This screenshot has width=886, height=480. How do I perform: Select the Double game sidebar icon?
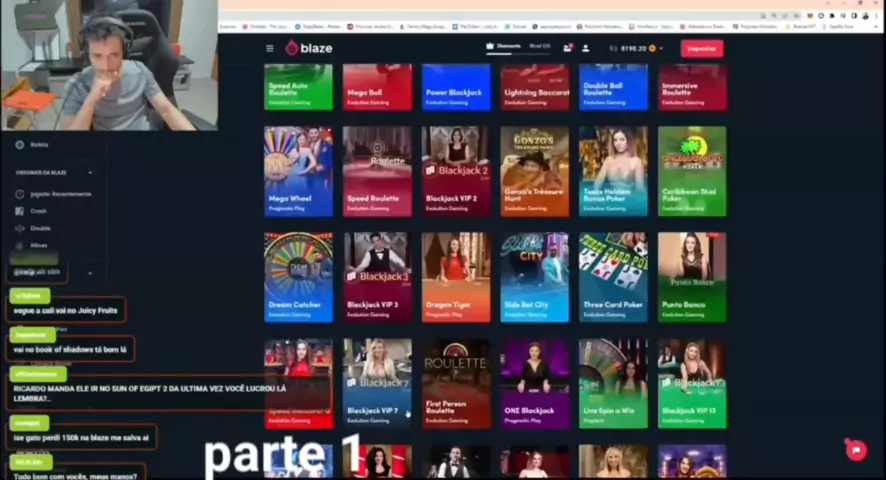click(x=20, y=228)
